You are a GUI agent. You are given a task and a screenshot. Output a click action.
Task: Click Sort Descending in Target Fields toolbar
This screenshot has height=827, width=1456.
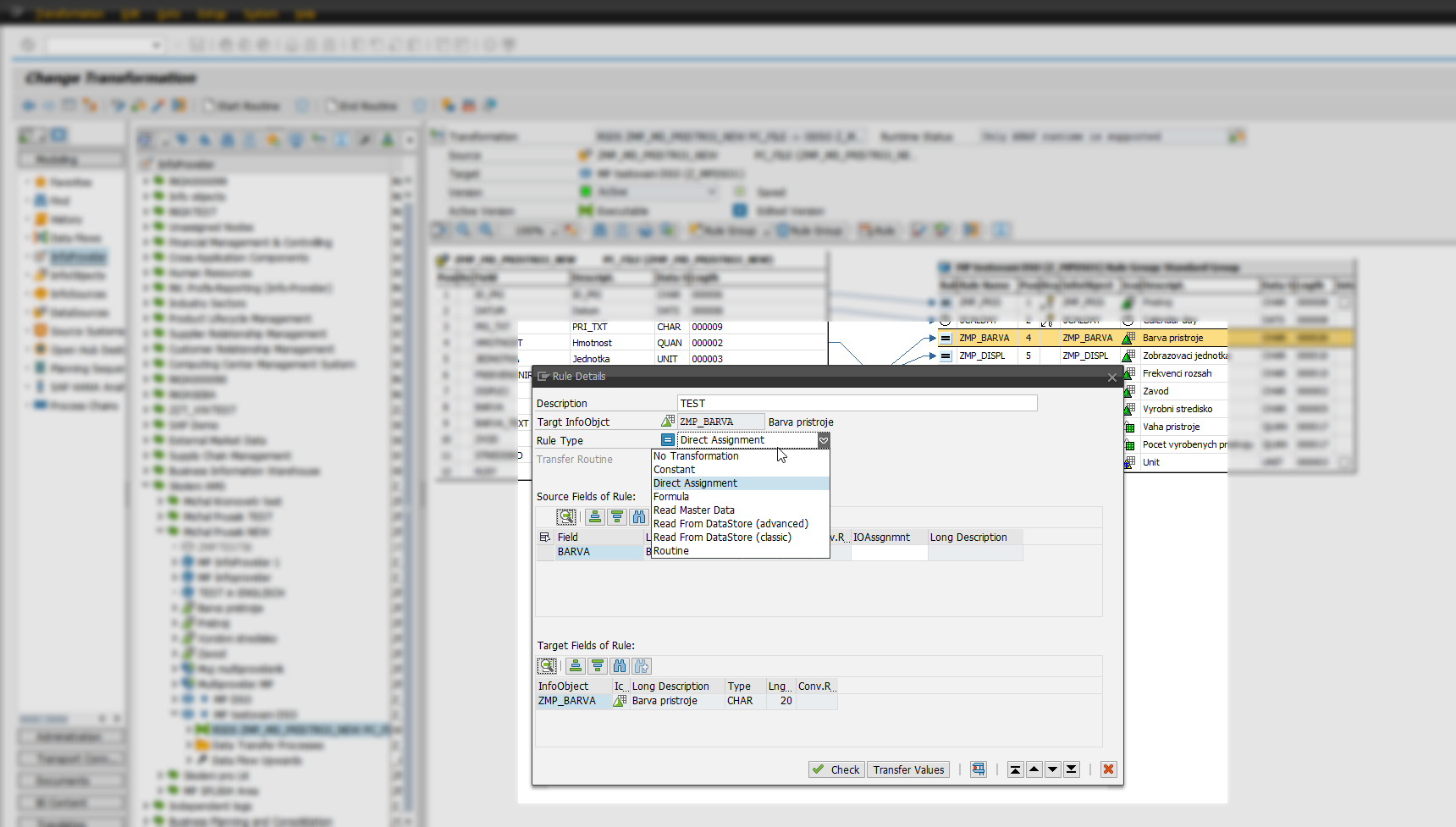coord(598,666)
